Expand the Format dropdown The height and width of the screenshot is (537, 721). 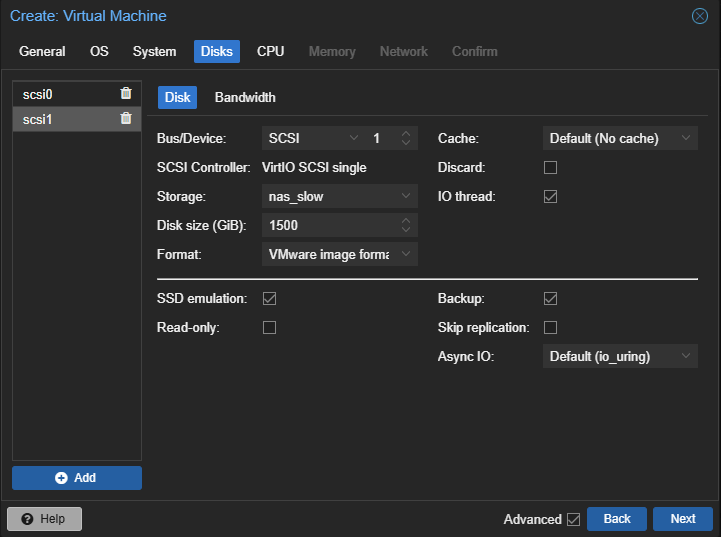click(x=340, y=255)
